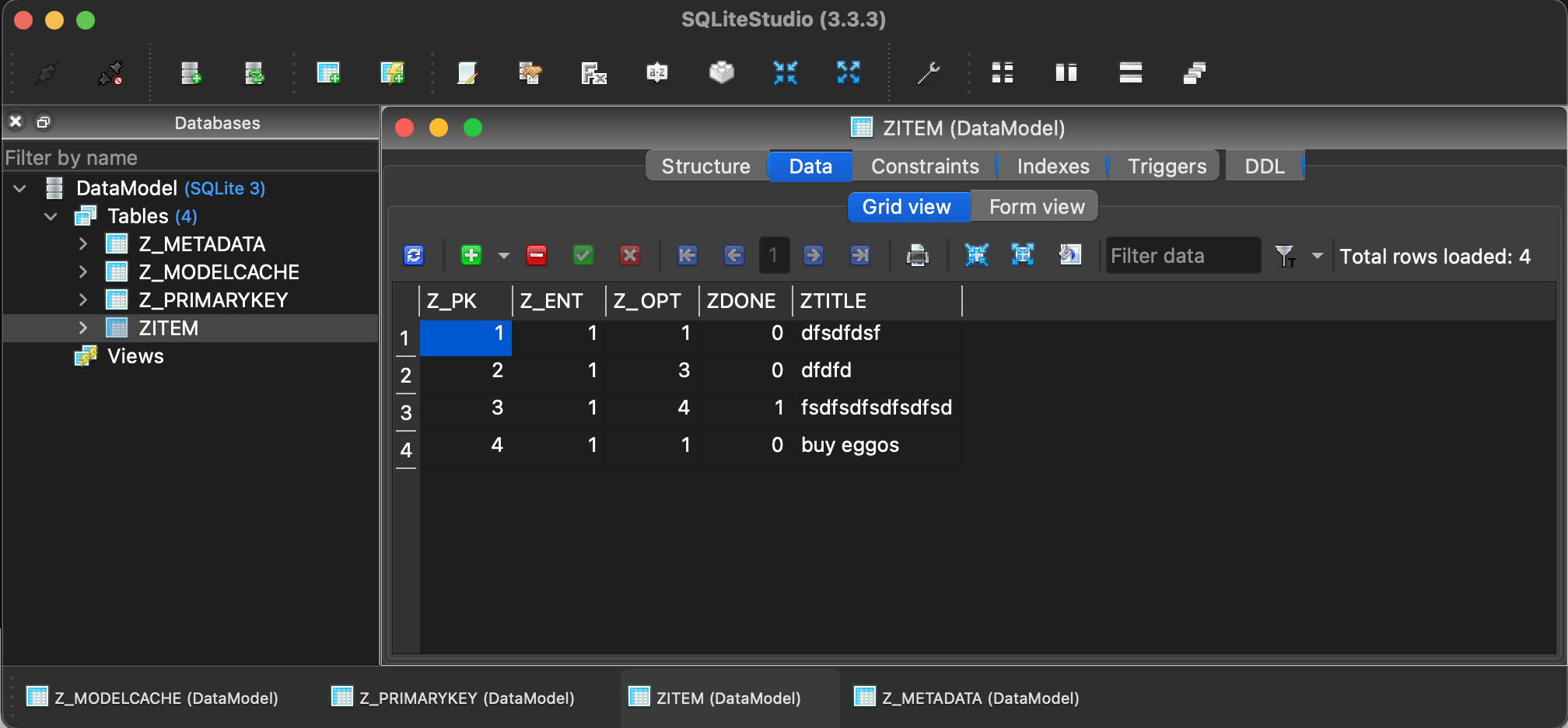Viewport: 1568px width, 728px height.
Task: Switch to Z_METADATA (DataModel) window in taskbar
Action: (x=967, y=698)
